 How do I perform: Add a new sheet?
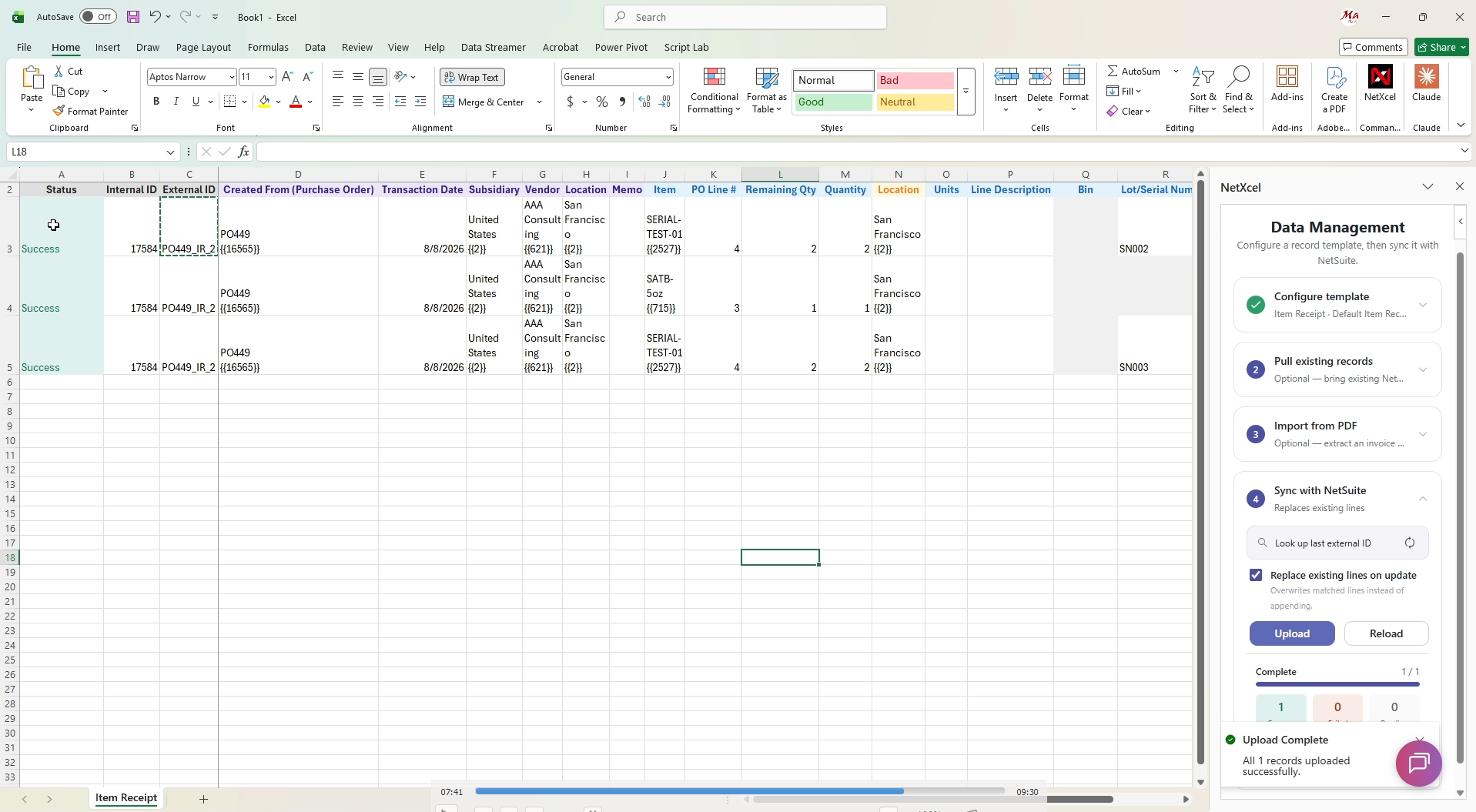203,799
